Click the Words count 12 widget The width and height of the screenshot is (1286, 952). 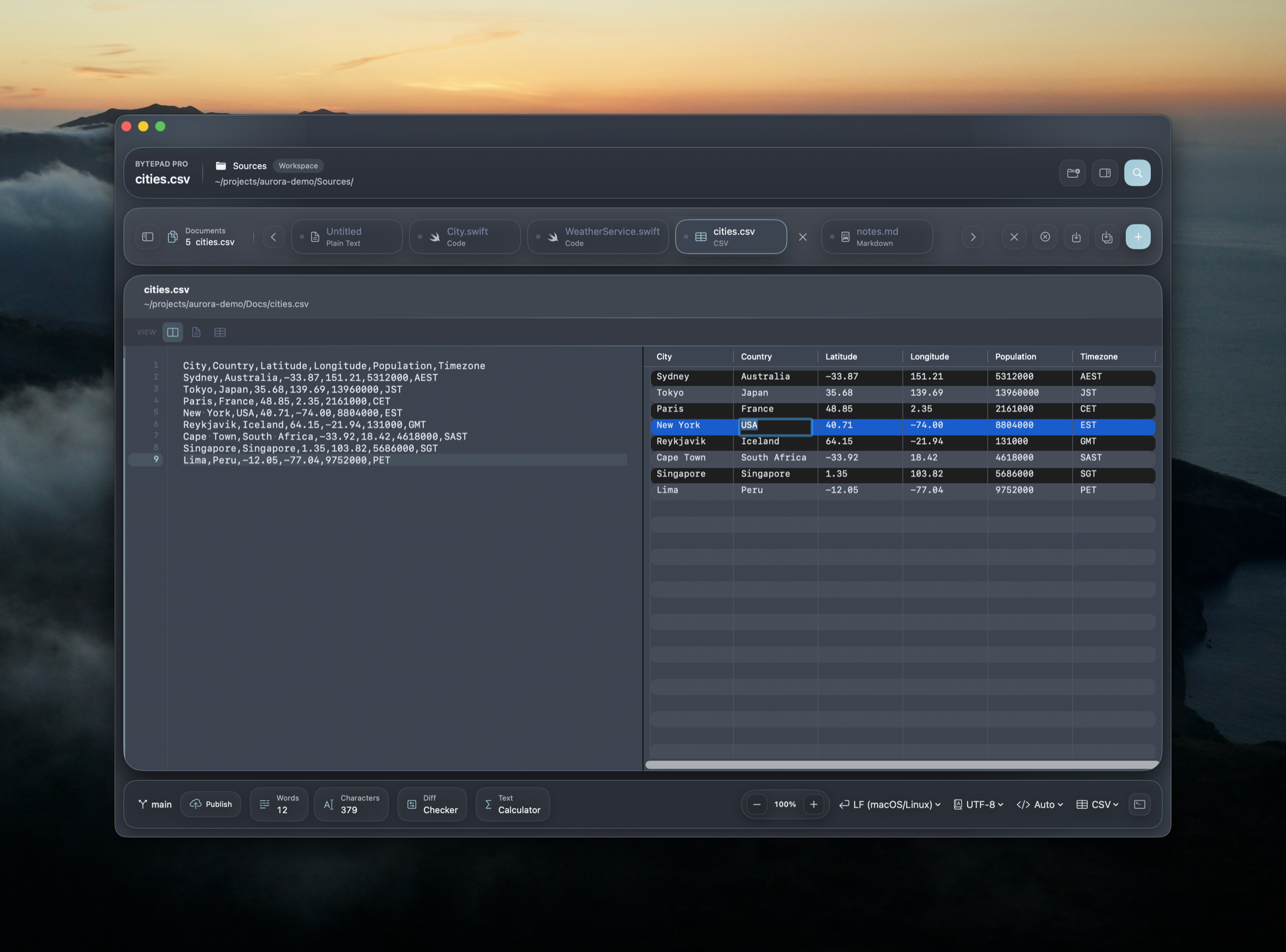pos(279,804)
